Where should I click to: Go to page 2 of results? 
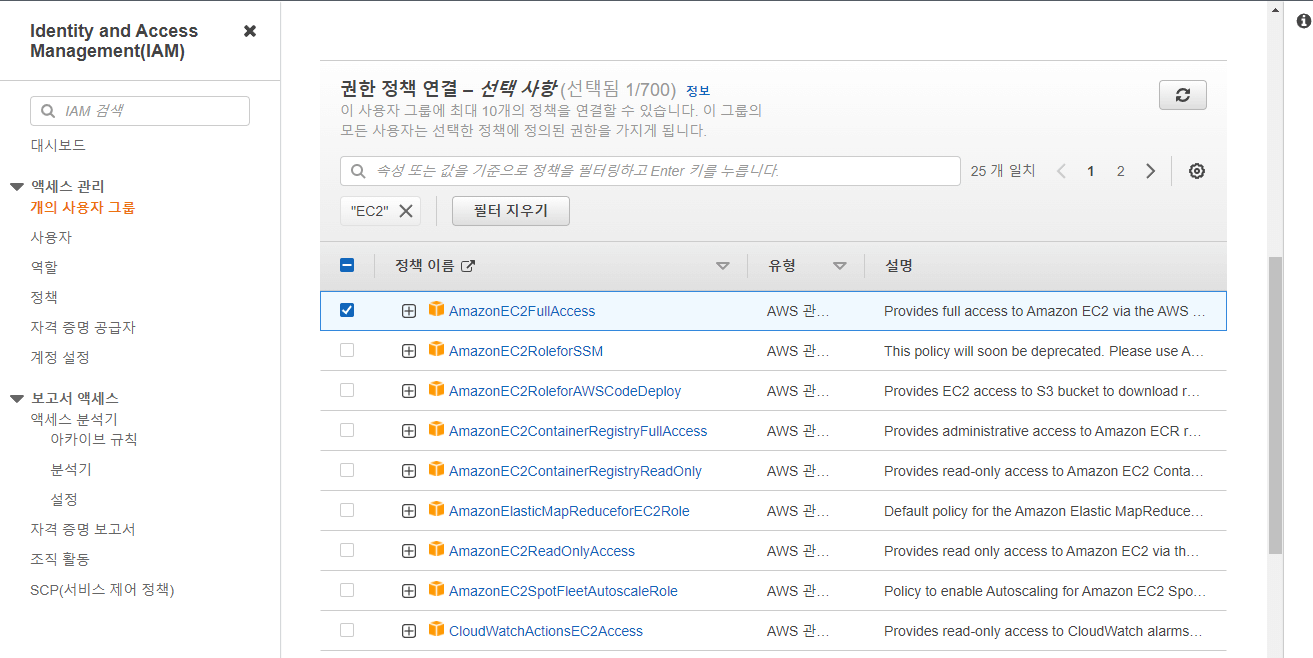(1121, 171)
